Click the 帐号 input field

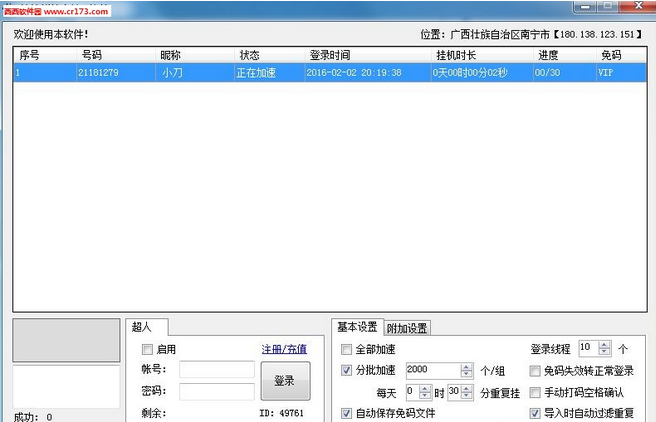(216, 370)
